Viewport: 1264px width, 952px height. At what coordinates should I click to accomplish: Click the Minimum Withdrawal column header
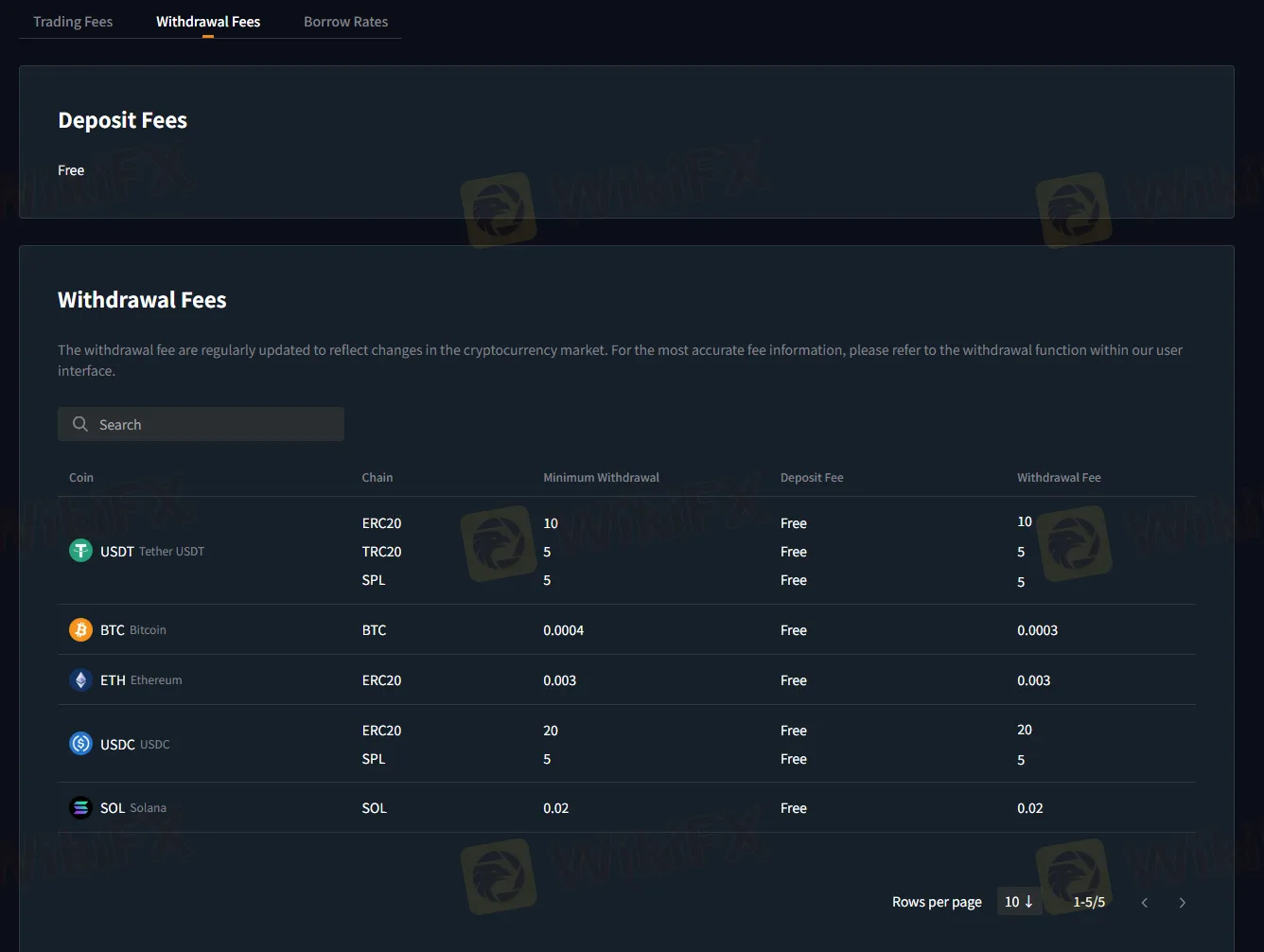tap(601, 477)
